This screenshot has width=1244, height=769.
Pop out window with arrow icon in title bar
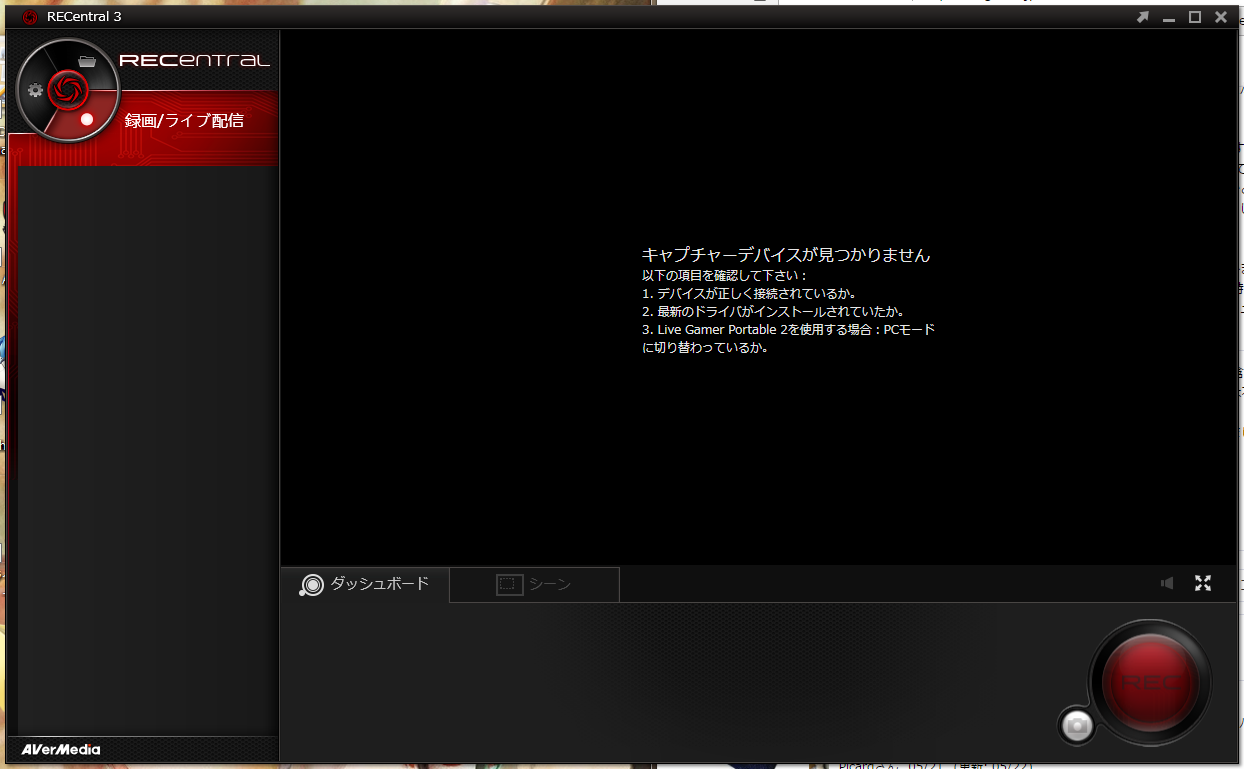pyautogui.click(x=1143, y=17)
